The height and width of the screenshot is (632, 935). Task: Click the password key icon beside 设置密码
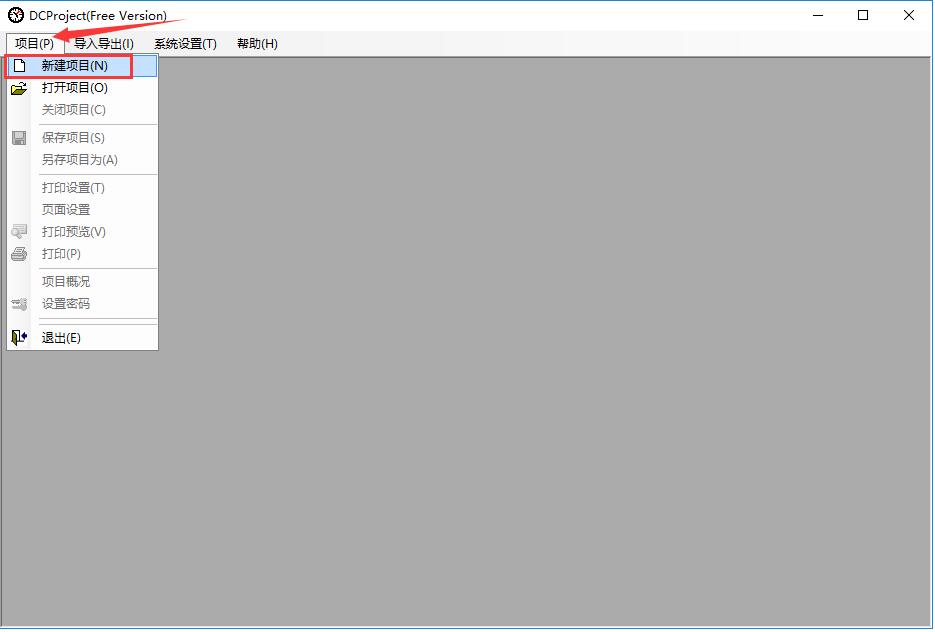18,303
